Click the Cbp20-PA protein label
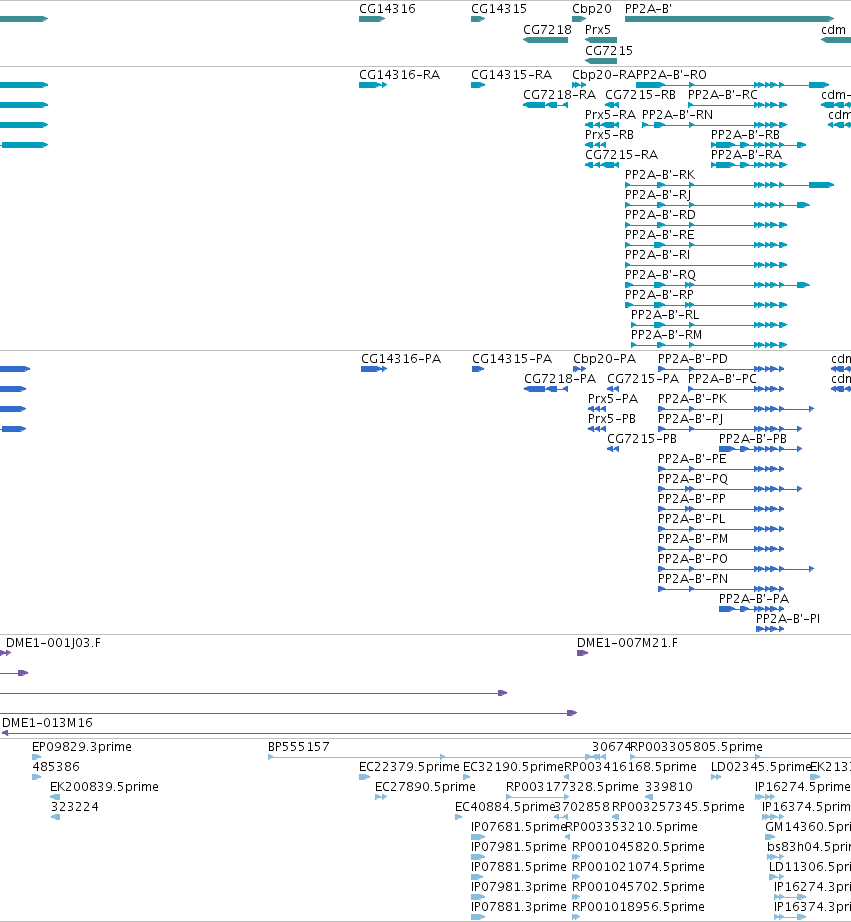Image resolution: width=851 pixels, height=922 pixels. 605,359
